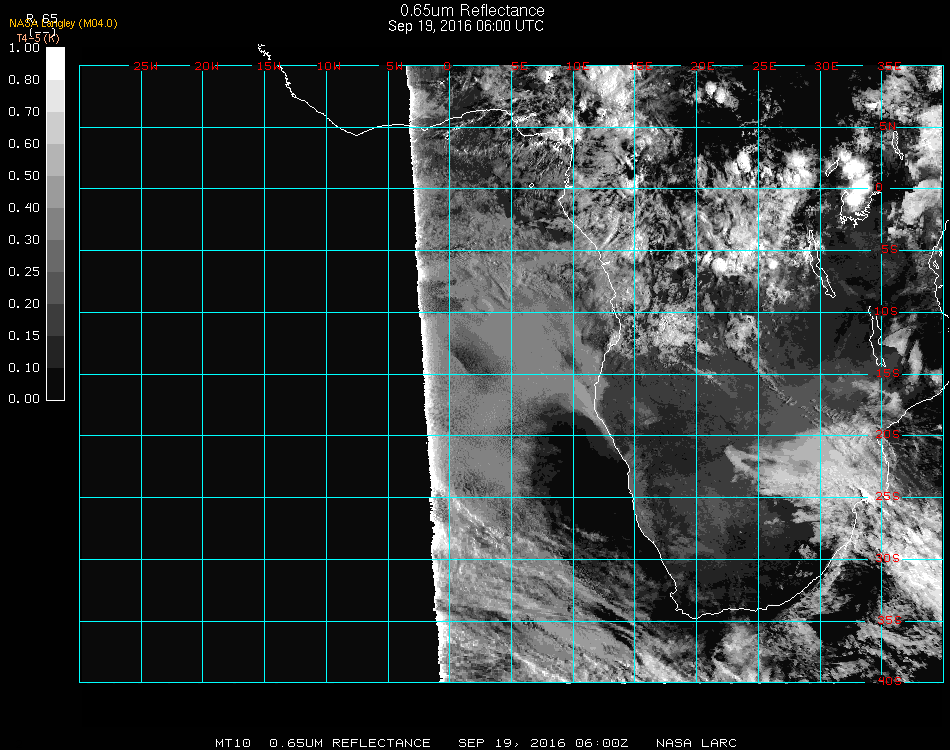Click the 0.30 colorbar scale value
Screen dimensions: 950x750
24,241
